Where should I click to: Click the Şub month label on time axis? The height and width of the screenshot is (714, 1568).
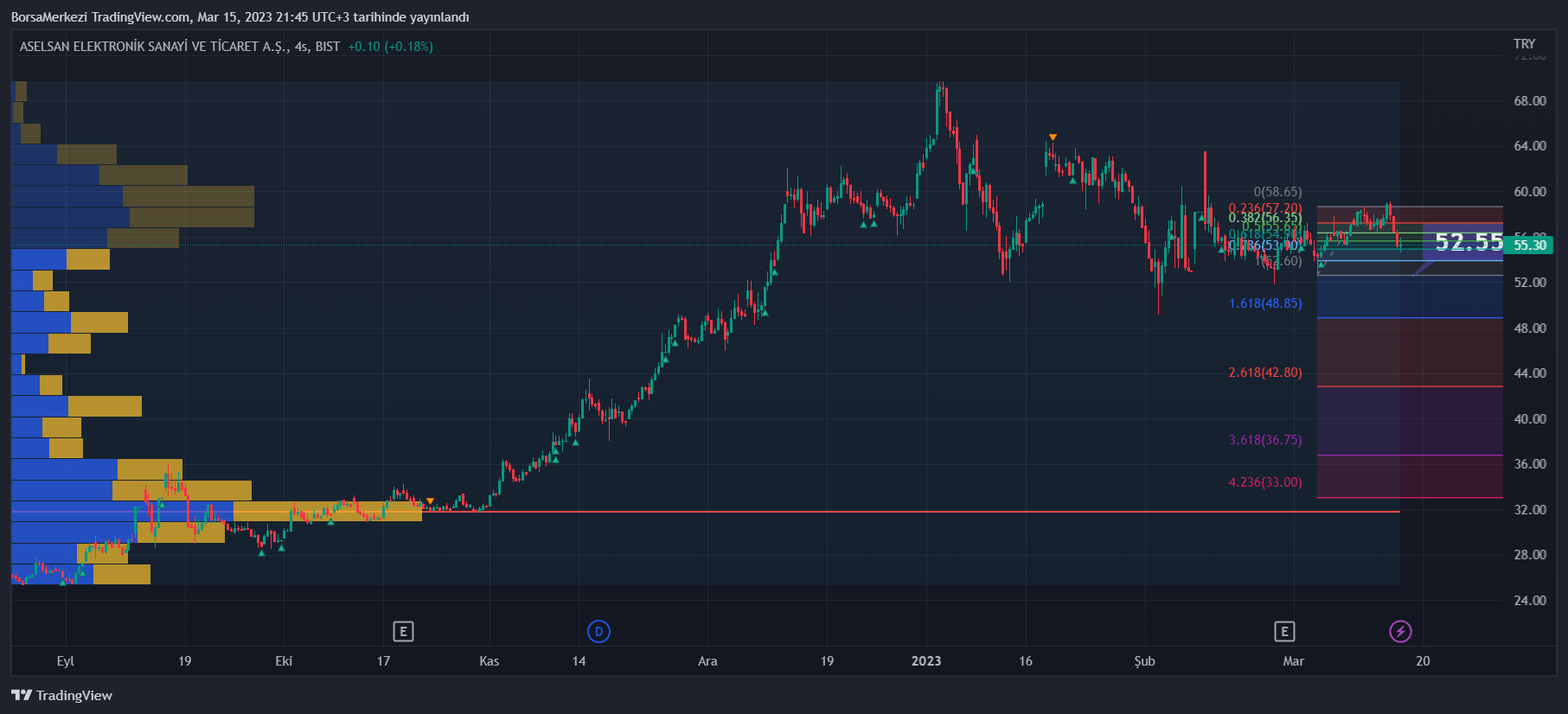point(1144,661)
